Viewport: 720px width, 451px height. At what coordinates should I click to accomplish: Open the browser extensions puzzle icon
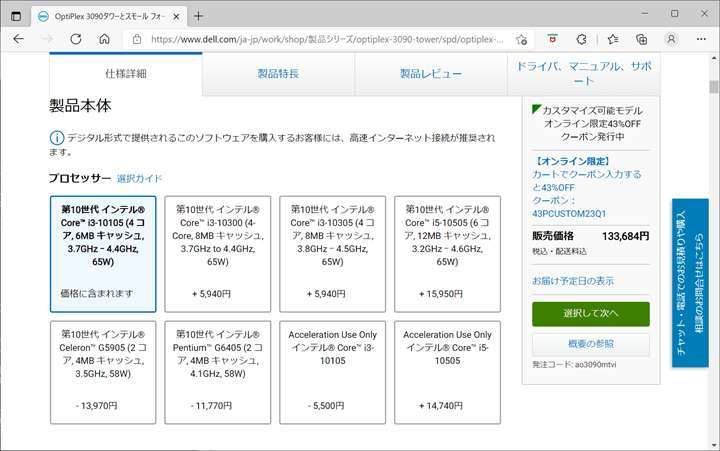[x=581, y=39]
